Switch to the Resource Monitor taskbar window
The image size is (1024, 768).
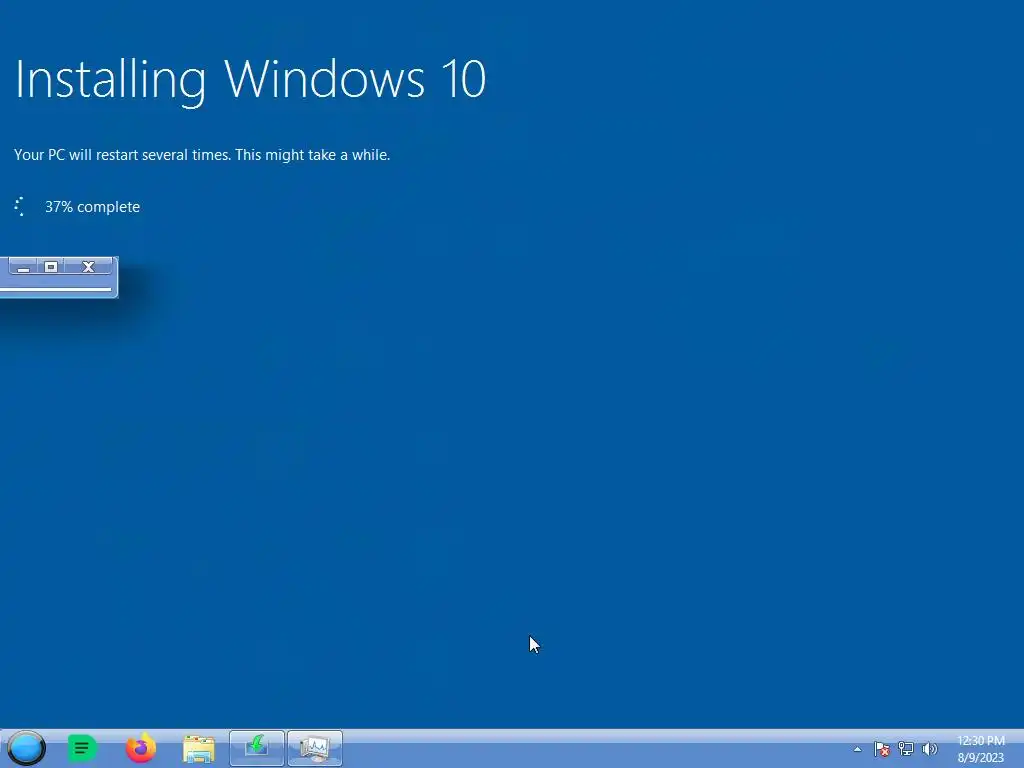[x=315, y=748]
